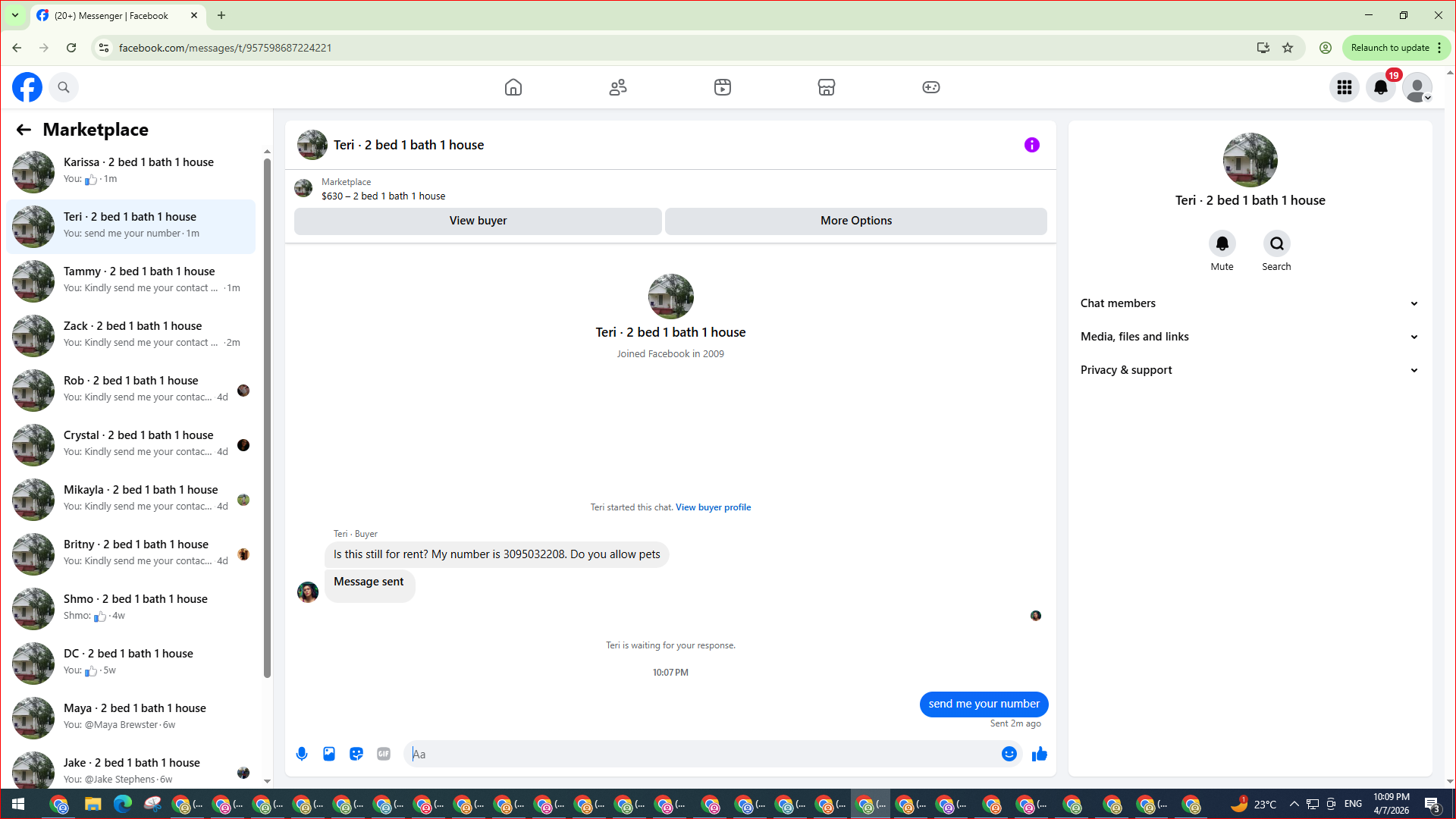Screen dimensions: 1456x819
Task: Open site information icon in address bar
Action: click(104, 48)
